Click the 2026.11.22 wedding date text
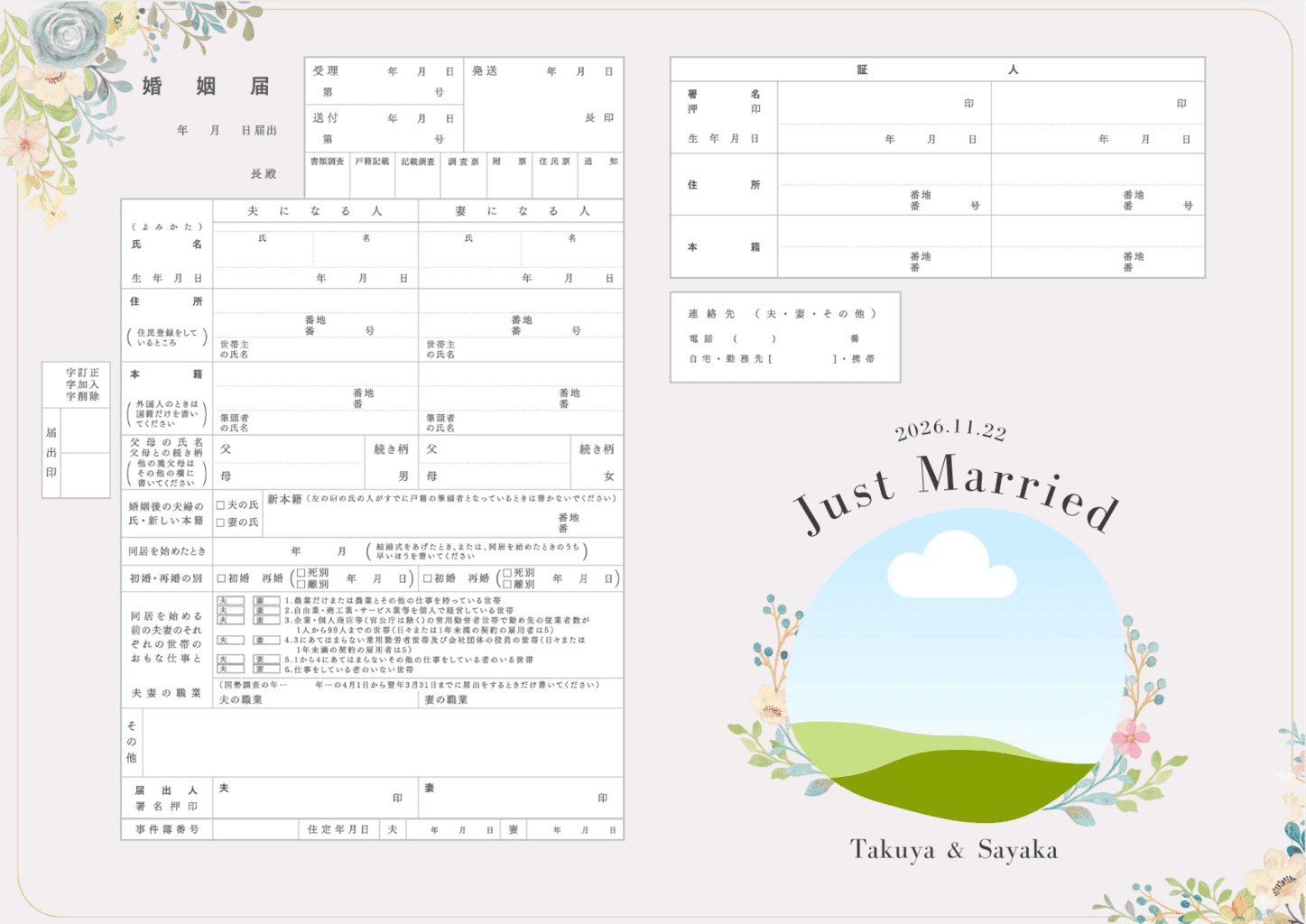1306x924 pixels. (x=950, y=430)
